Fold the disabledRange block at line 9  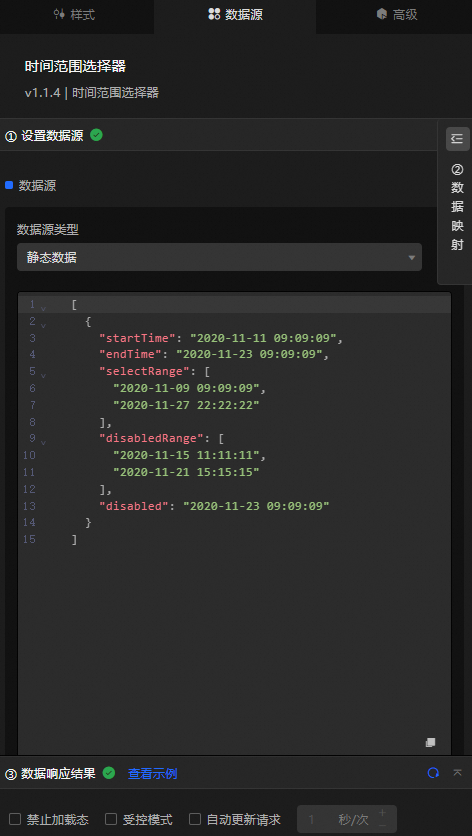pyautogui.click(x=43, y=441)
